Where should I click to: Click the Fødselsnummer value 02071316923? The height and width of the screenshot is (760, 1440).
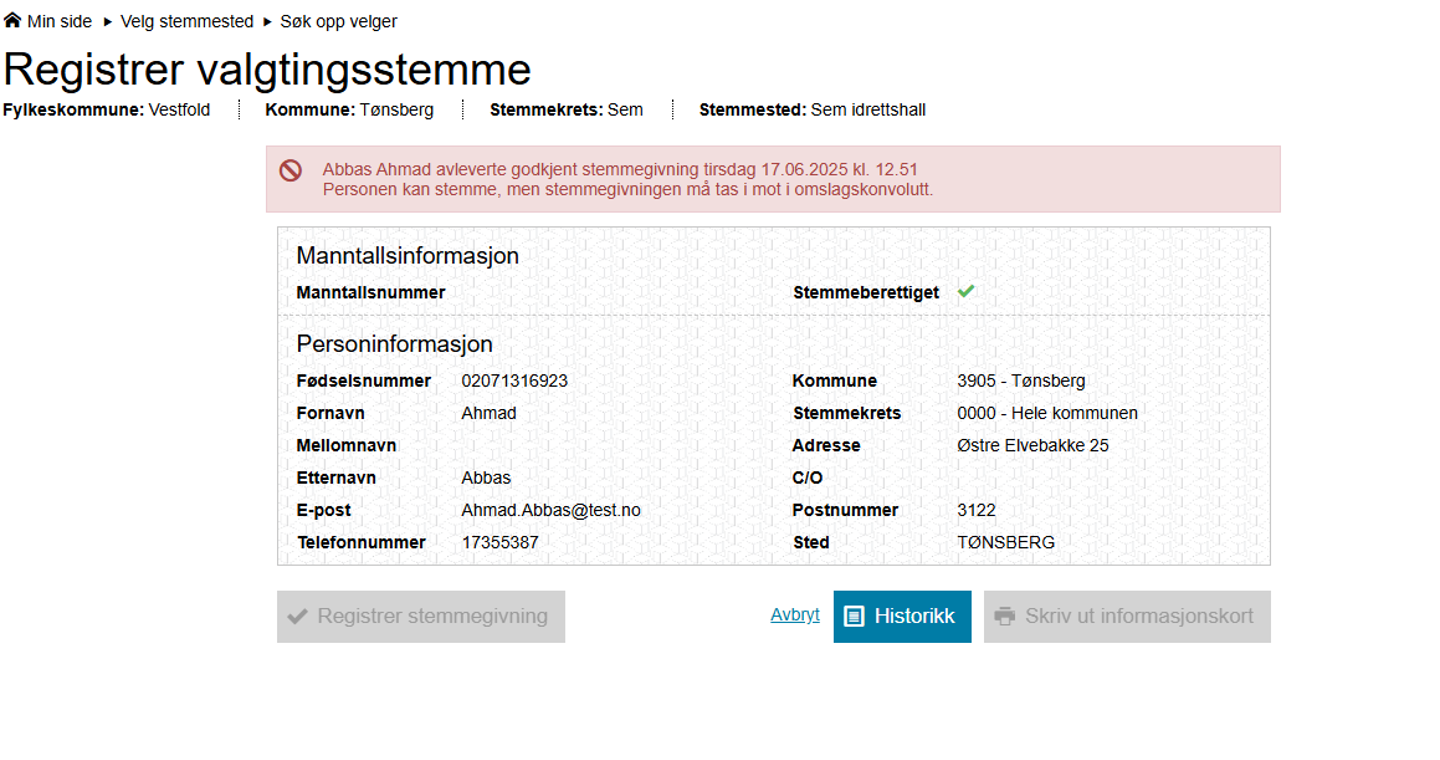(x=514, y=381)
